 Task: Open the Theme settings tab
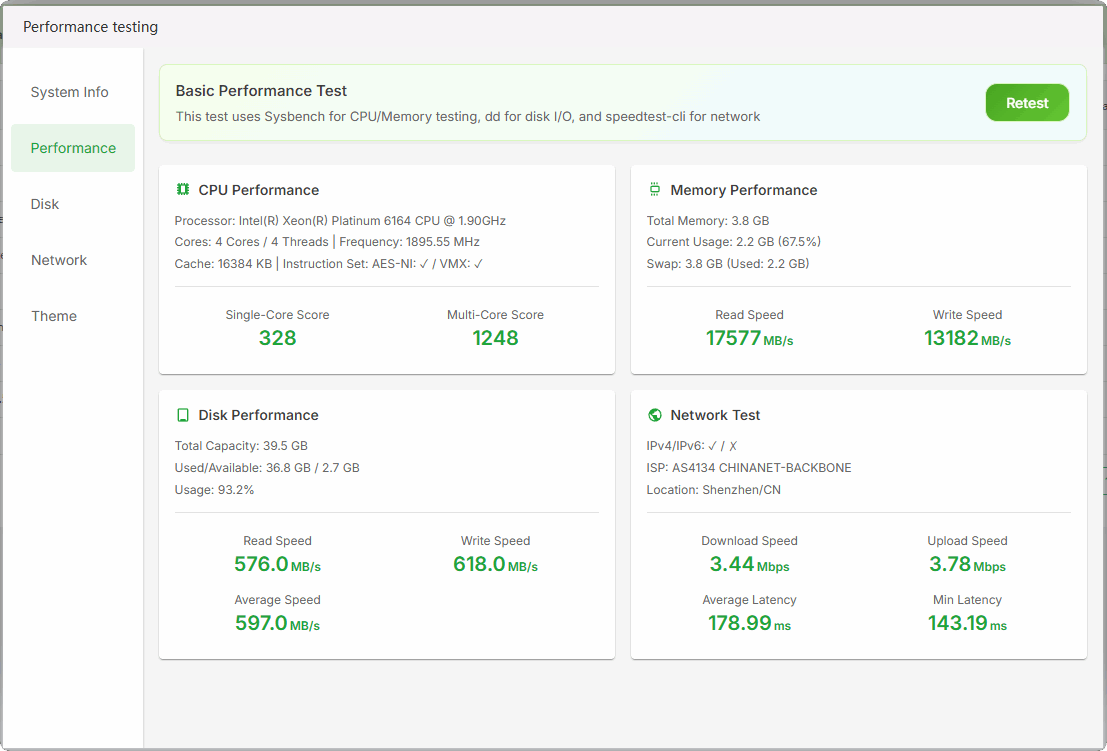54,316
